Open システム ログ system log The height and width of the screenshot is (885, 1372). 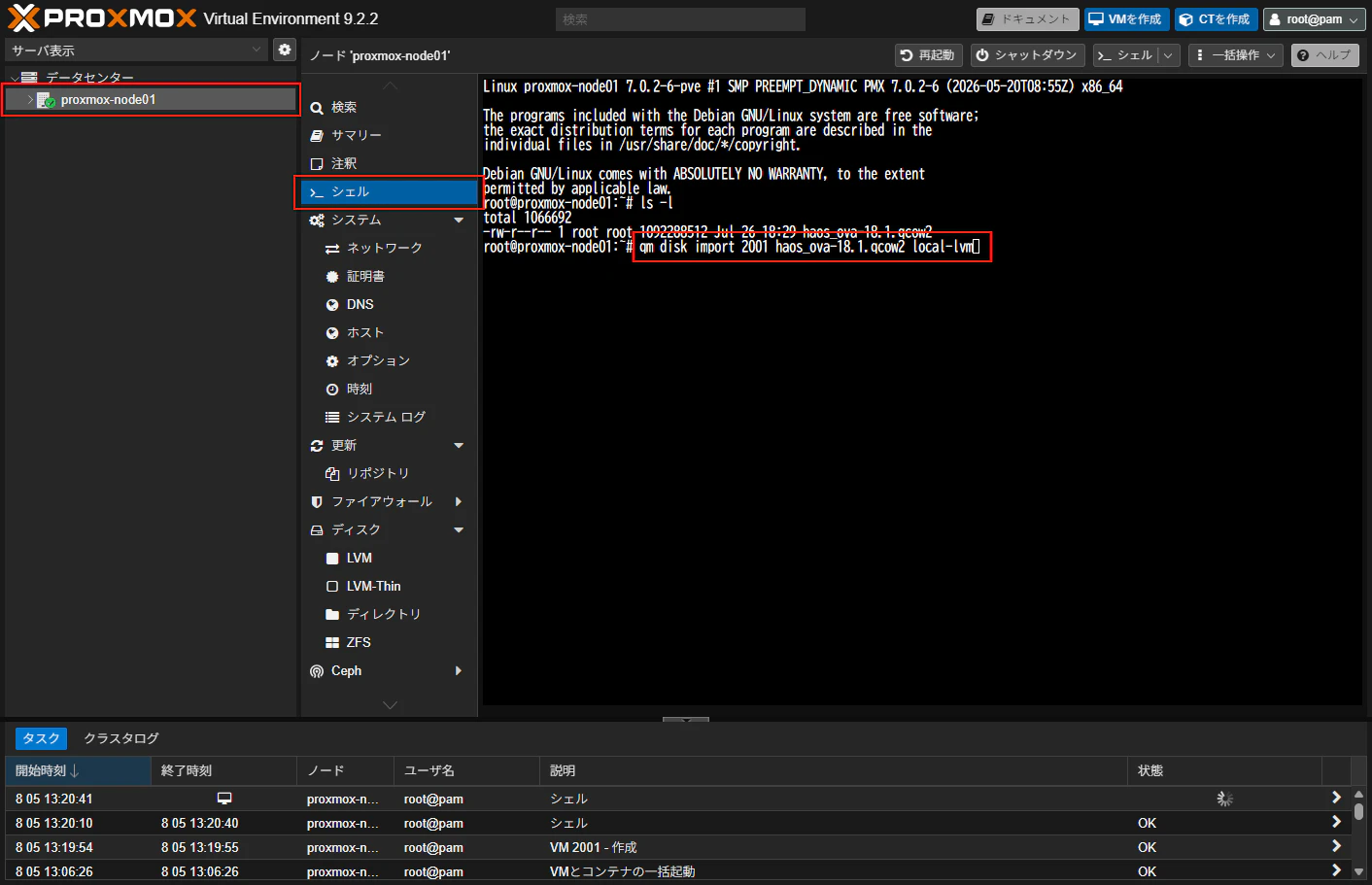pyautogui.click(x=389, y=417)
